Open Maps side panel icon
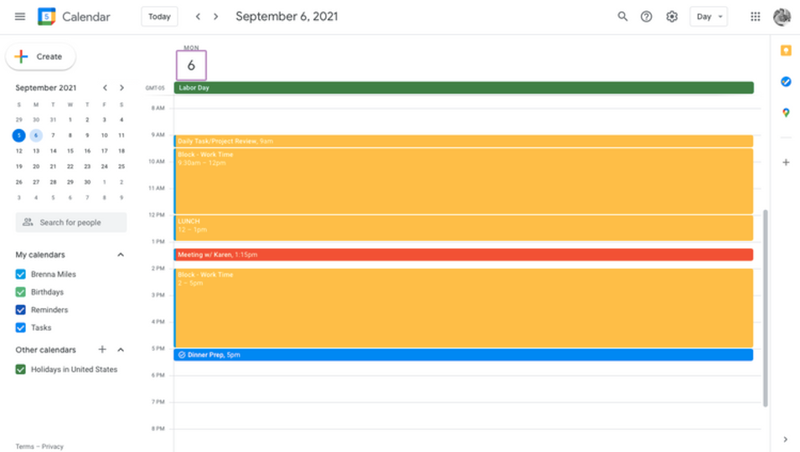800x452 pixels. coord(786,112)
